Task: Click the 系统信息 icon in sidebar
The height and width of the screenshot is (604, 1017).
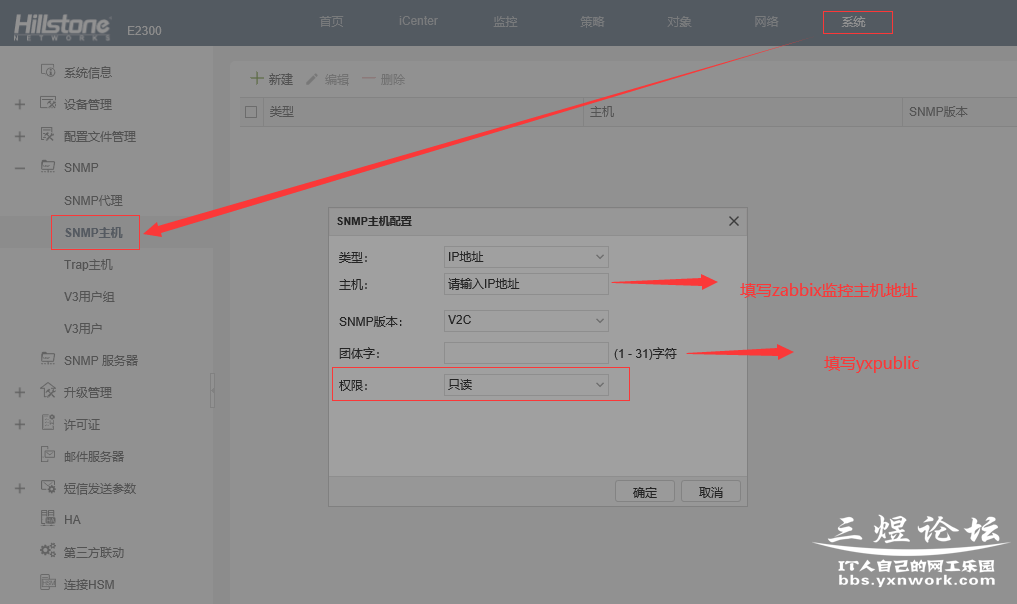Action: point(48,70)
